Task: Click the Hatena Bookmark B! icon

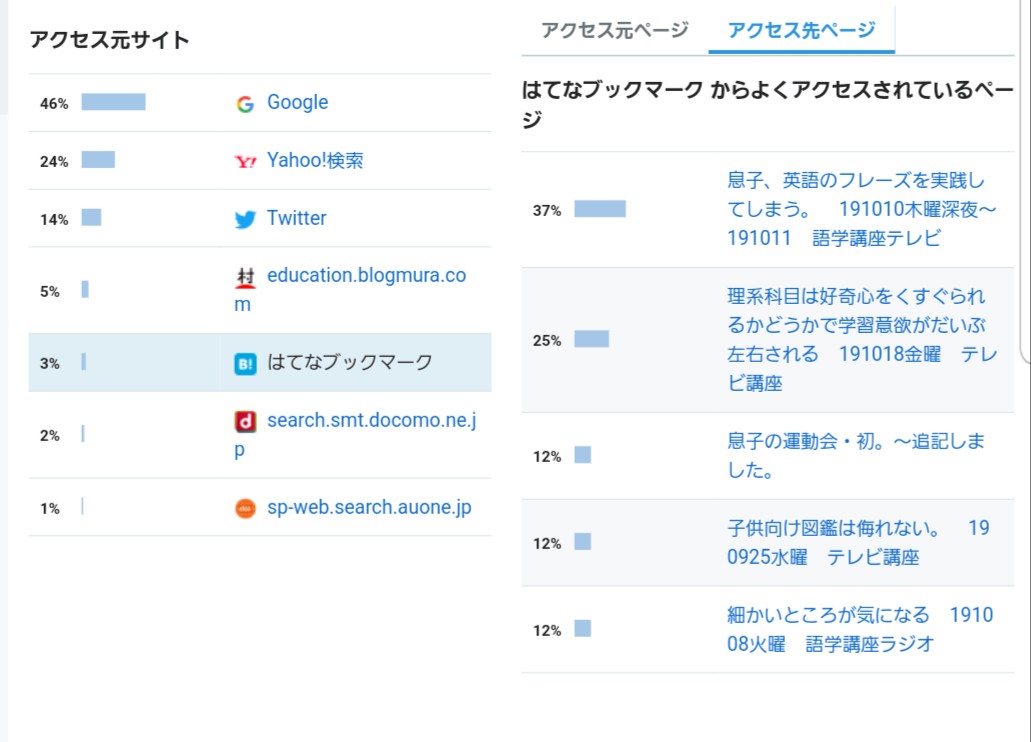Action: [x=245, y=364]
